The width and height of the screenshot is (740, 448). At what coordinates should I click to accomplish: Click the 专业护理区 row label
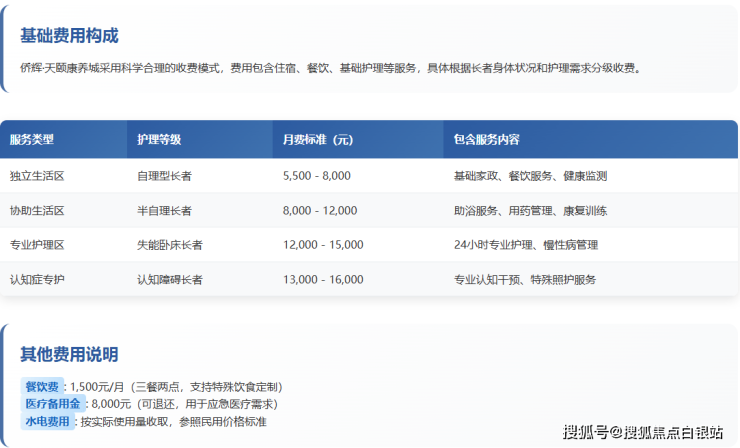tap(37, 245)
